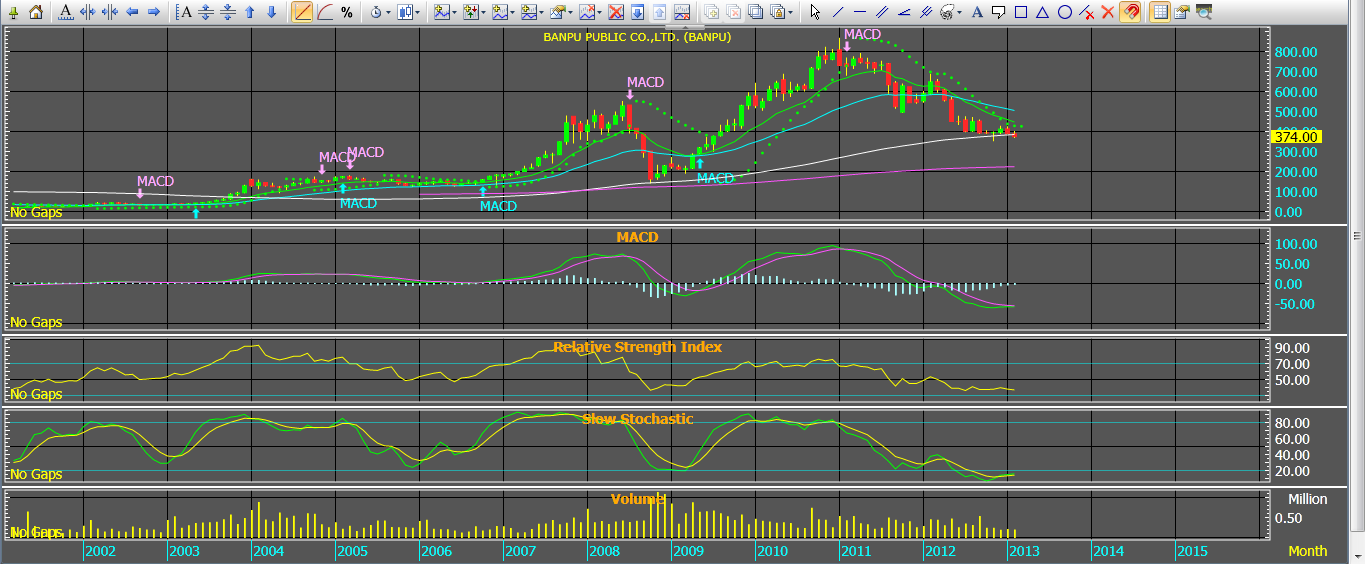Screen dimensions: 1365x564
Task: Click the No Gaps label in MACD panel
Action: [36, 322]
